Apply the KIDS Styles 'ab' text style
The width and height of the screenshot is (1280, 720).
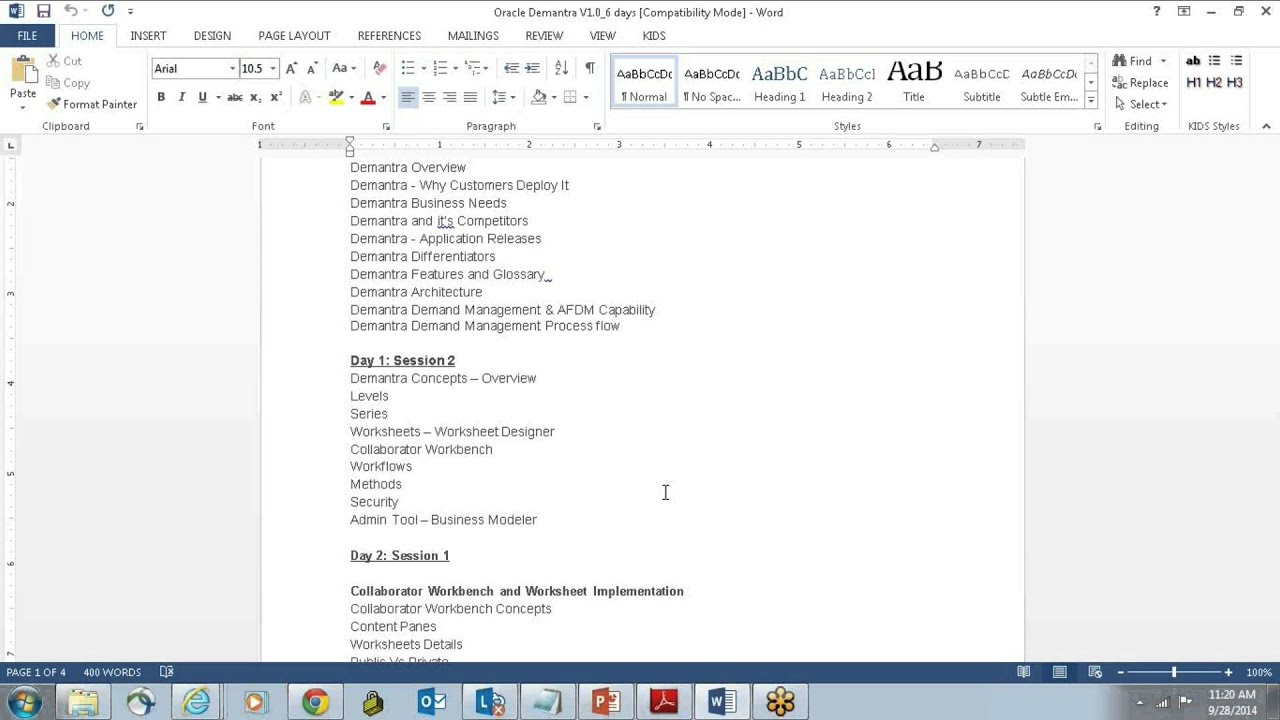[x=1193, y=61]
